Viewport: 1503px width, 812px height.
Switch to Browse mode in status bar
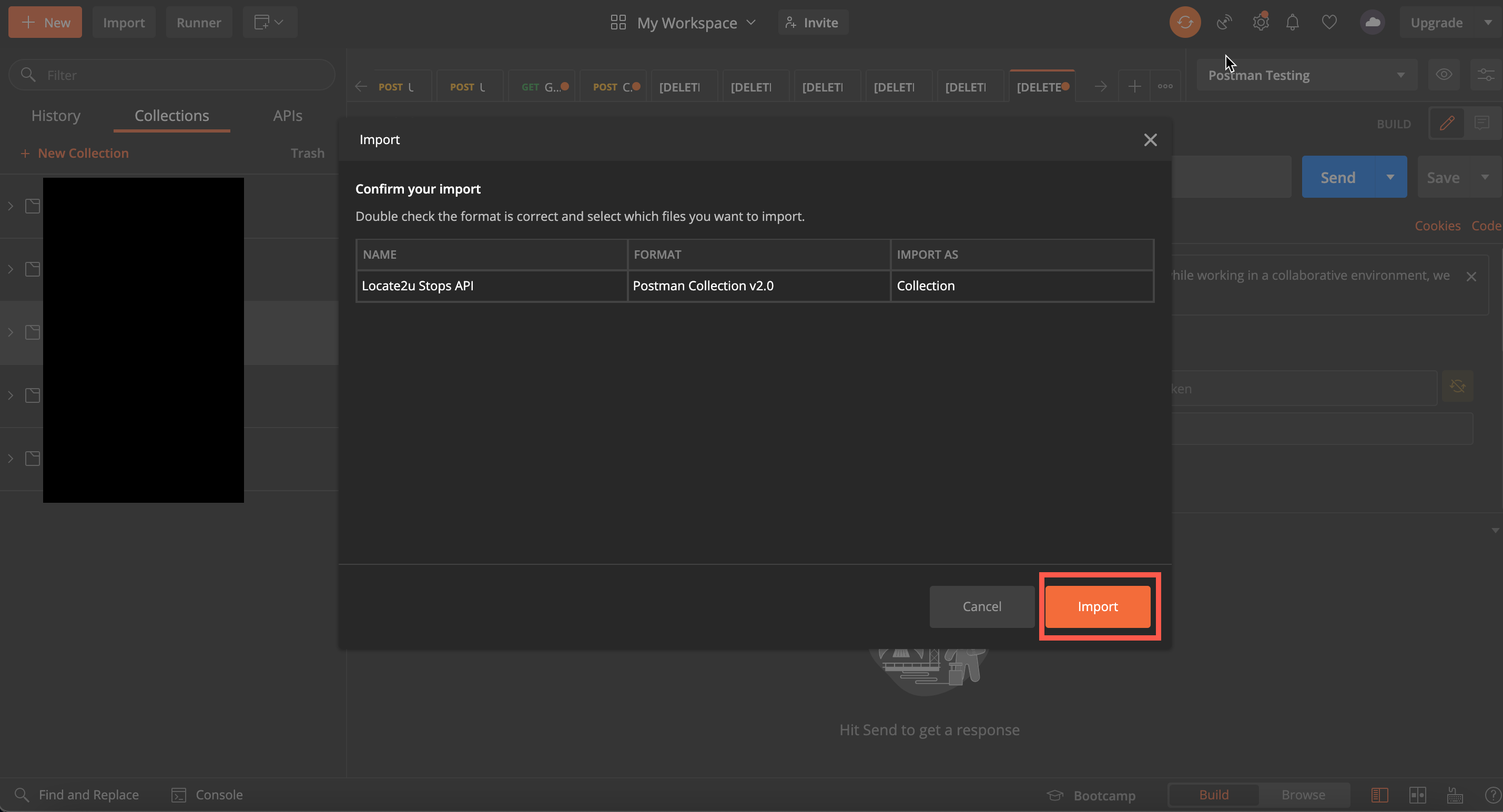click(1303, 795)
